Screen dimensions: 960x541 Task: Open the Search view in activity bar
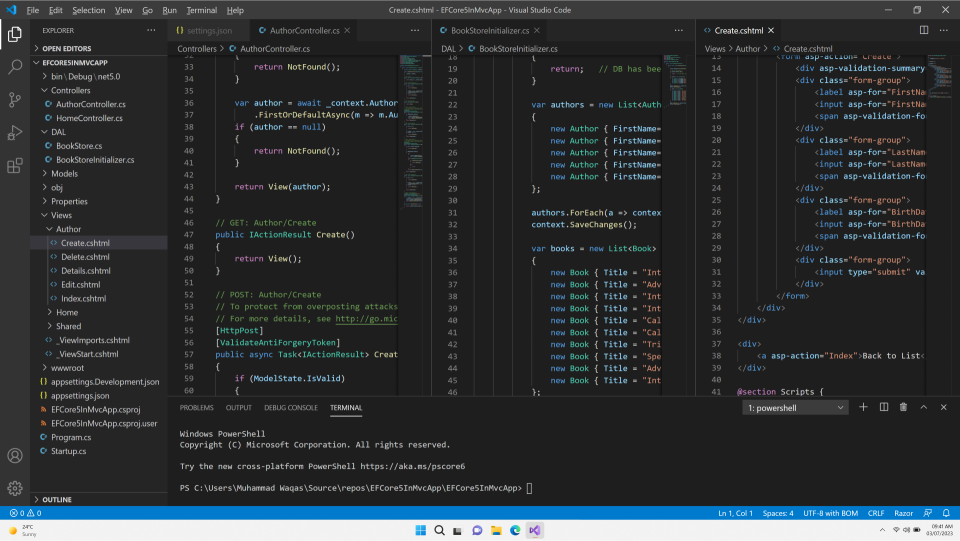[x=15, y=67]
